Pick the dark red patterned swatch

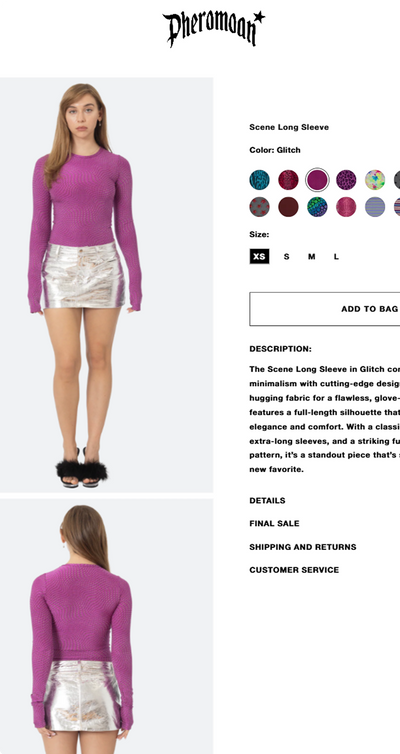(288, 180)
